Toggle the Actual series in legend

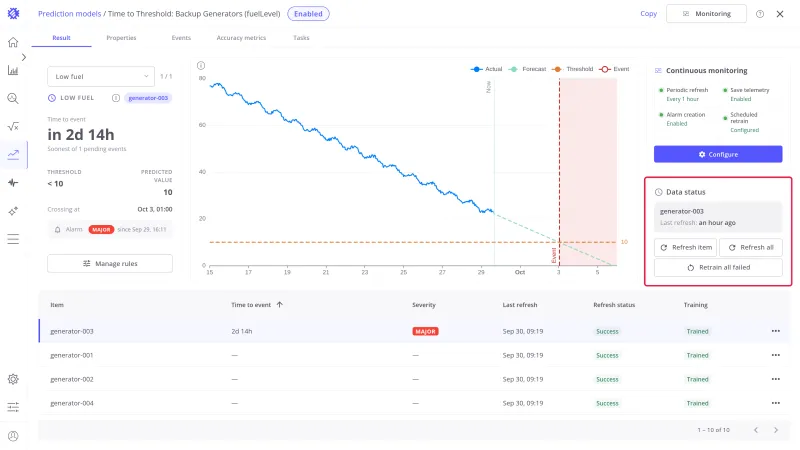(x=487, y=69)
